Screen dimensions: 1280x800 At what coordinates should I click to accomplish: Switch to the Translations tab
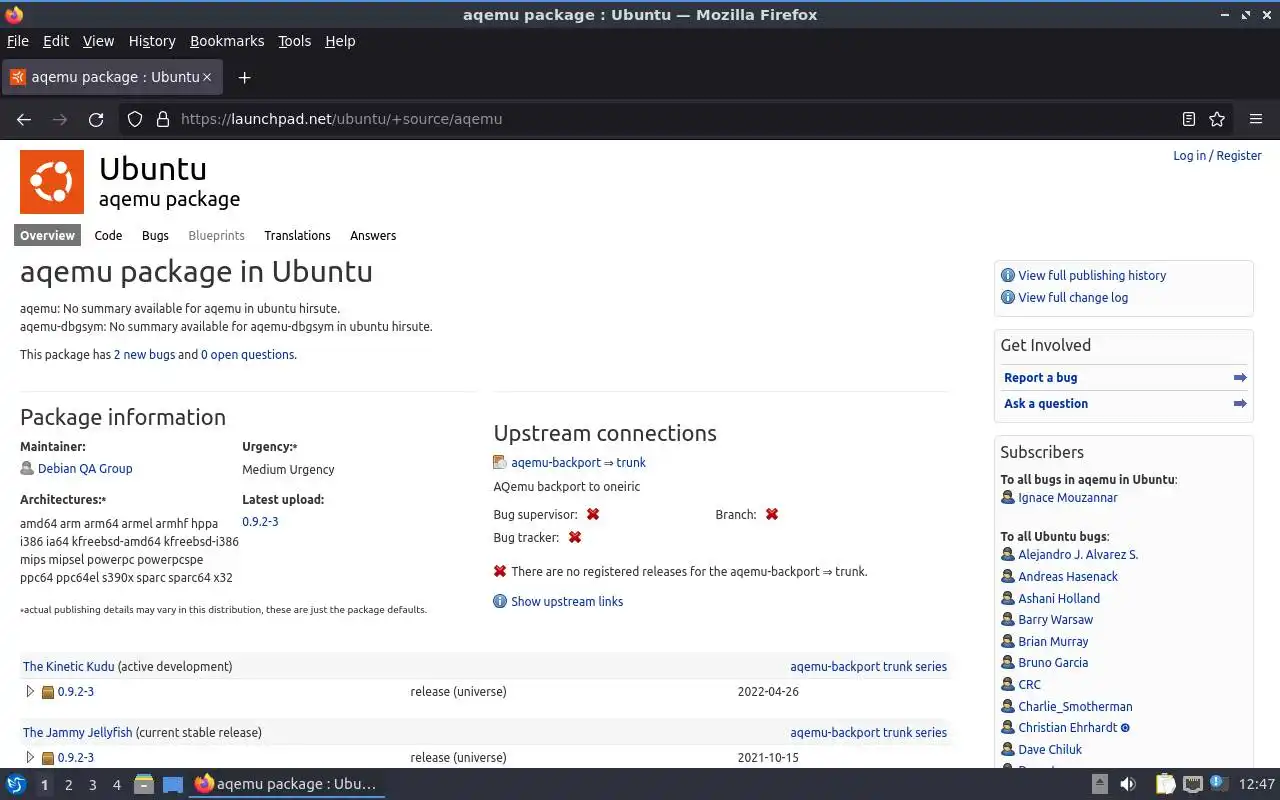click(x=297, y=235)
